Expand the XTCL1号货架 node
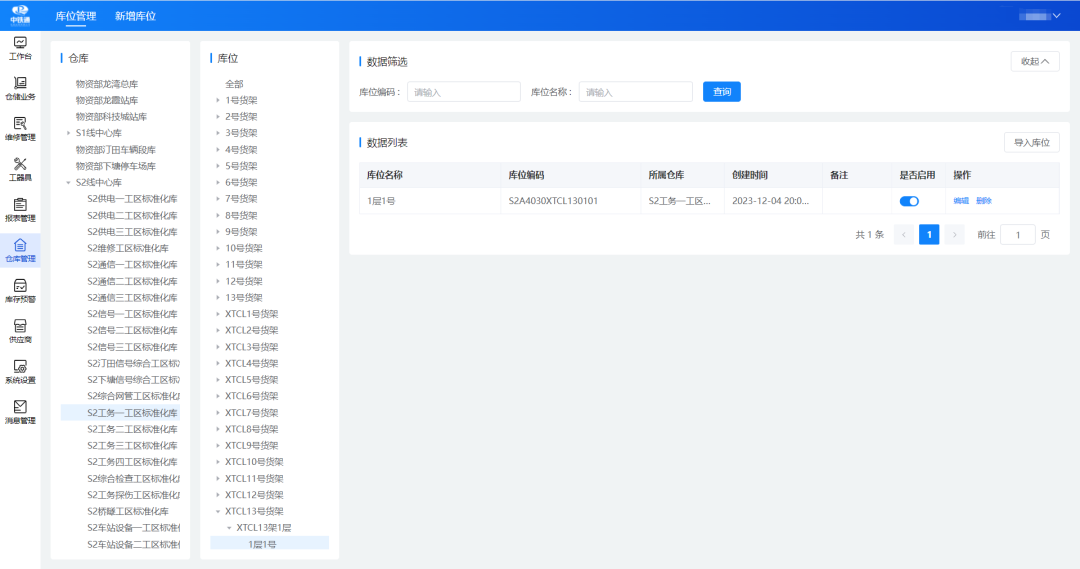 [218, 314]
